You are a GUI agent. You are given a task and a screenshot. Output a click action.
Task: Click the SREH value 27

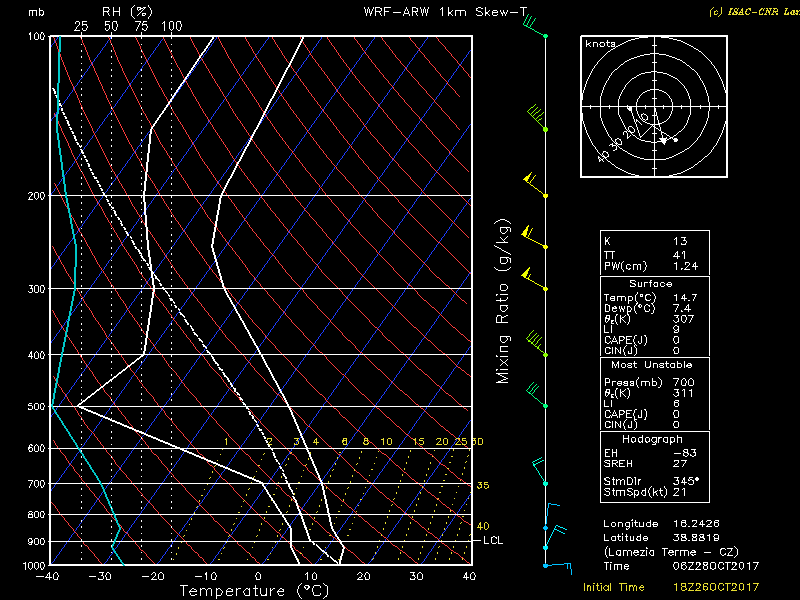pos(680,464)
